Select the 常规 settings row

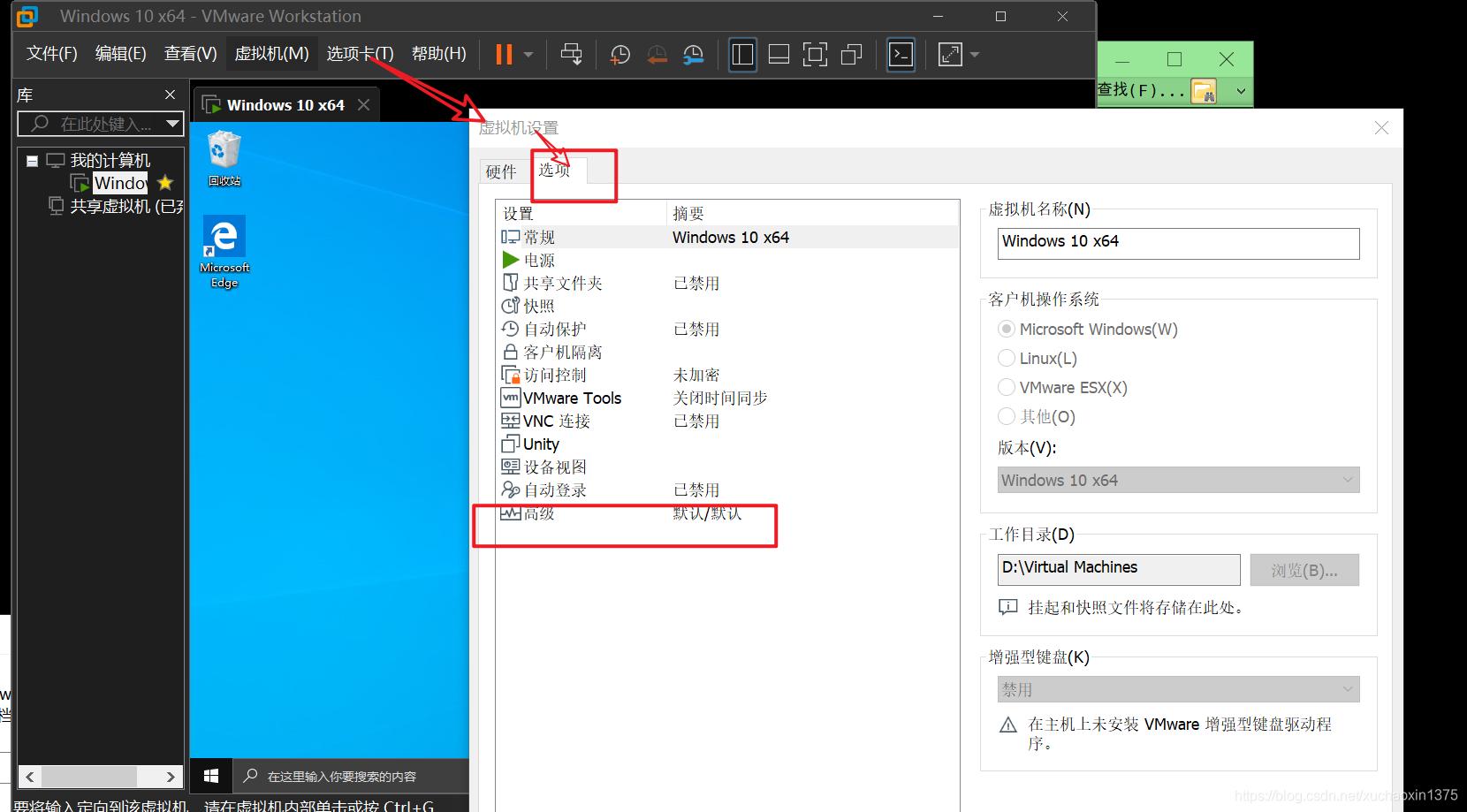click(x=726, y=237)
